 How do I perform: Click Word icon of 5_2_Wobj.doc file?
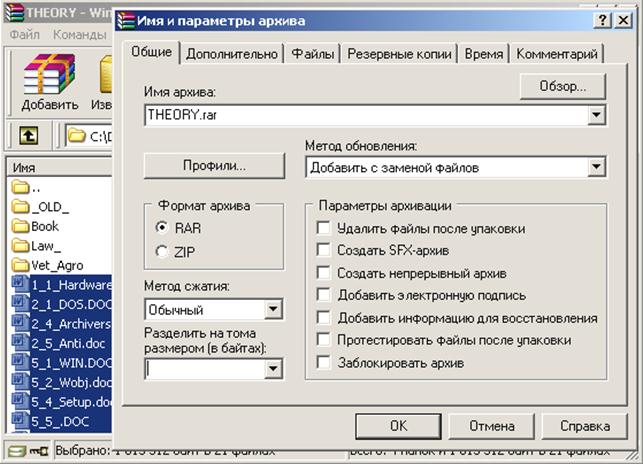[20, 382]
